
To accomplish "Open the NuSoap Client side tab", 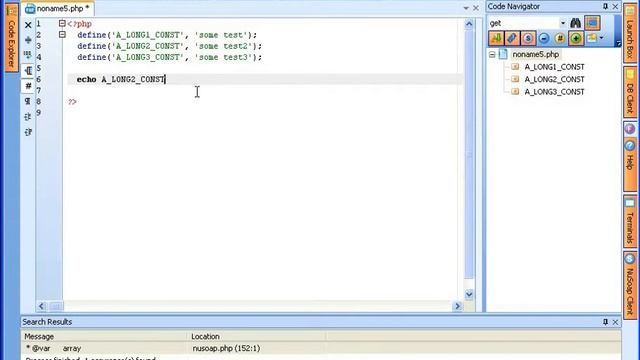I will (x=630, y=284).
